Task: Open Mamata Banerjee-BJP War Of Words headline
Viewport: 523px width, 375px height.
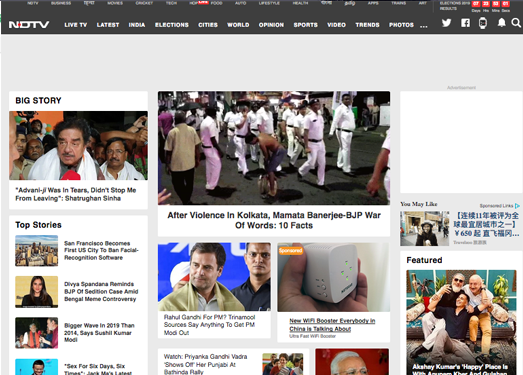Action: tap(274, 220)
